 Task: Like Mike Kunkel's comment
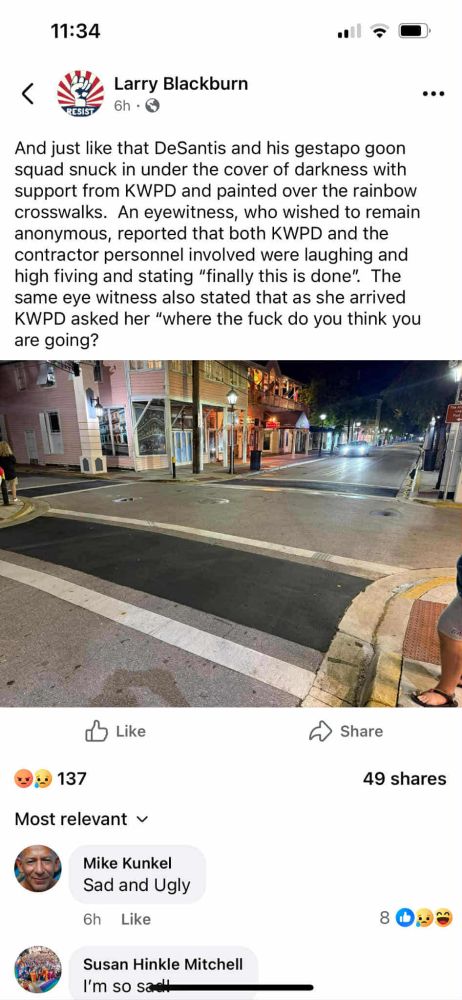tap(136, 919)
